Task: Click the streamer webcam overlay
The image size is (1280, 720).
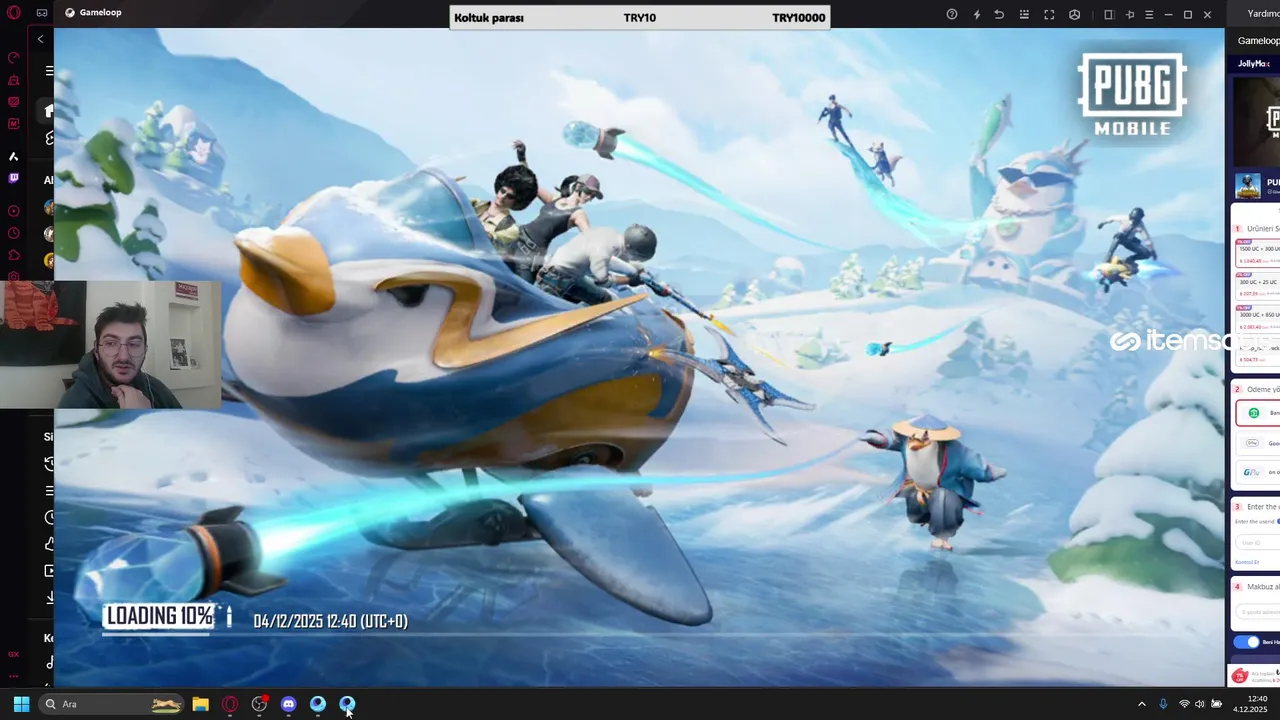Action: (110, 344)
